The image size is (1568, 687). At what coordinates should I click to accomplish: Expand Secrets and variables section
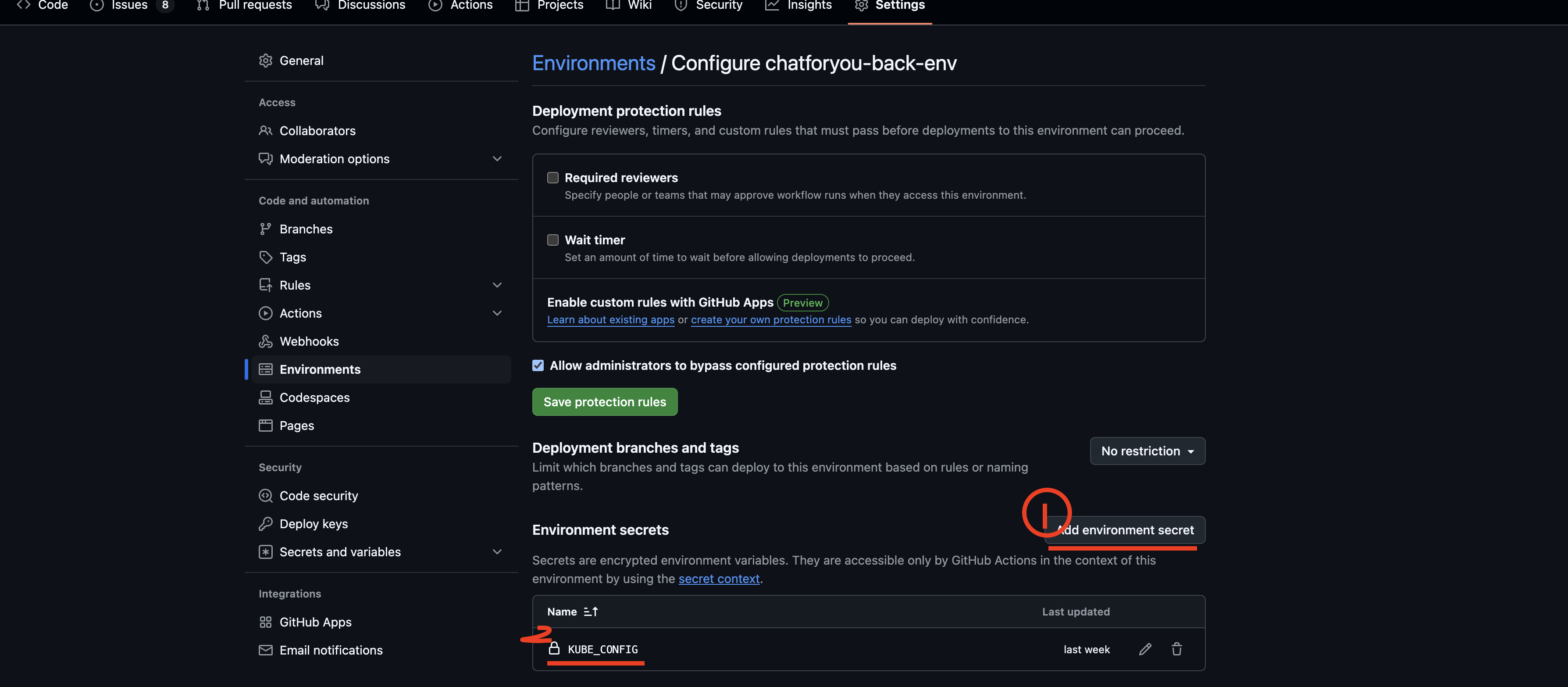click(497, 552)
